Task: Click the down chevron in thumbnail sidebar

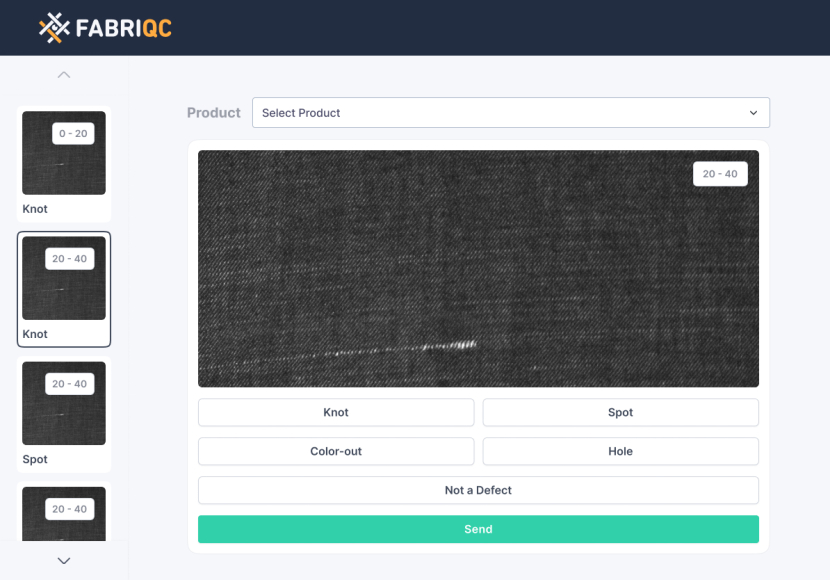Action: pos(64,560)
